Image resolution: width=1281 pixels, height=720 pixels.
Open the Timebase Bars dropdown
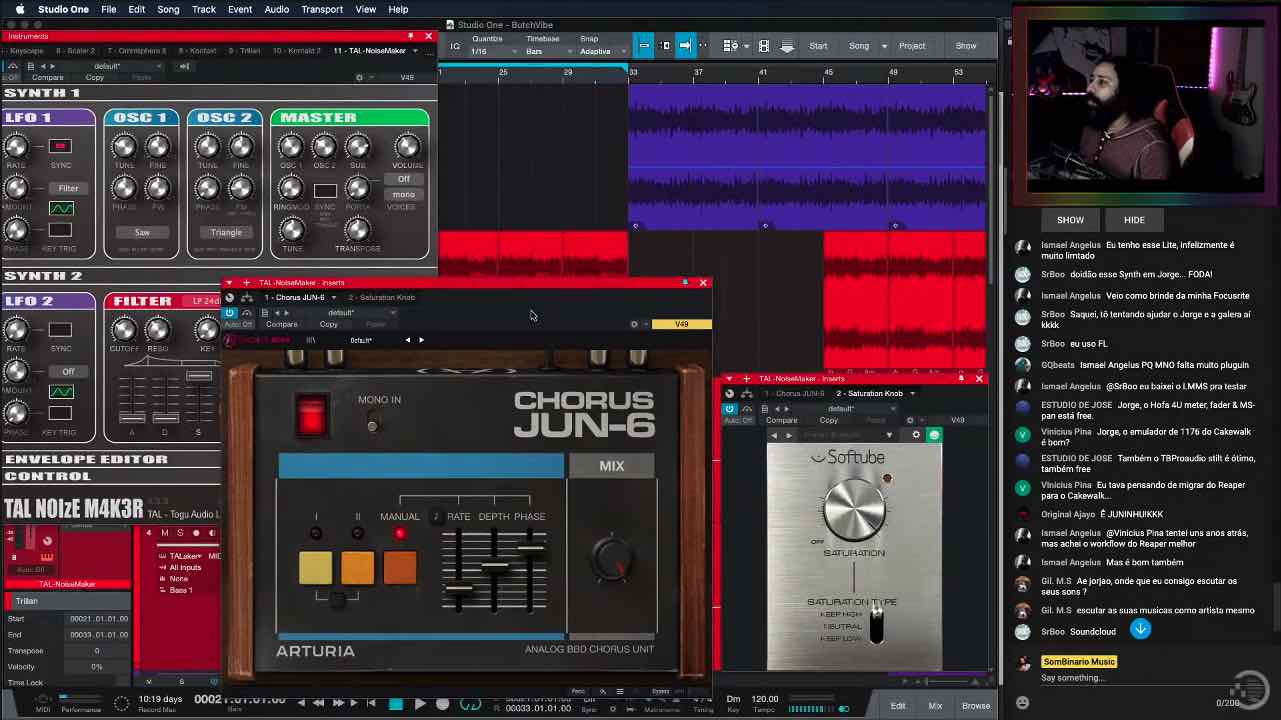pos(549,51)
